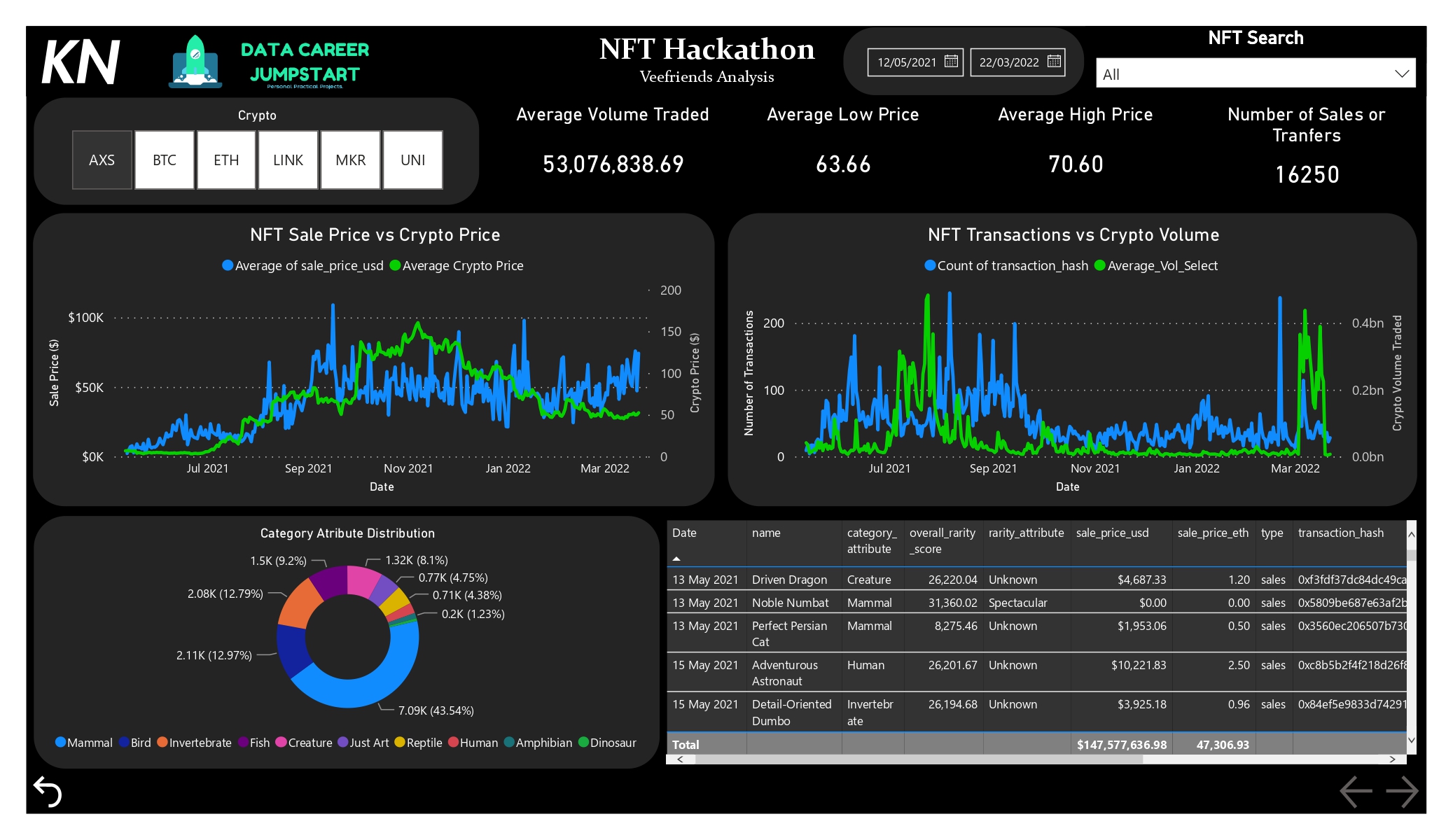Select BTC crypto slicer tile

(165, 160)
